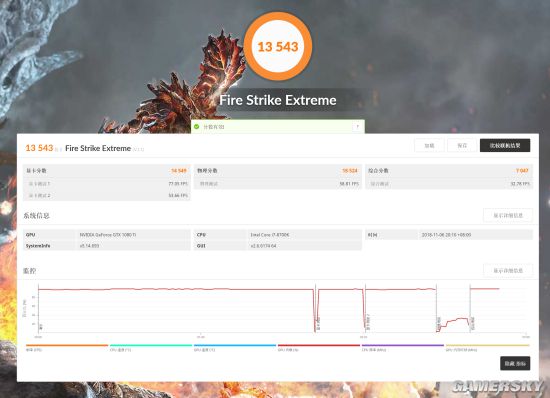This screenshot has height=398, width=550.
Task: Select the 物理分数 physics score value
Action: pyautogui.click(x=349, y=170)
